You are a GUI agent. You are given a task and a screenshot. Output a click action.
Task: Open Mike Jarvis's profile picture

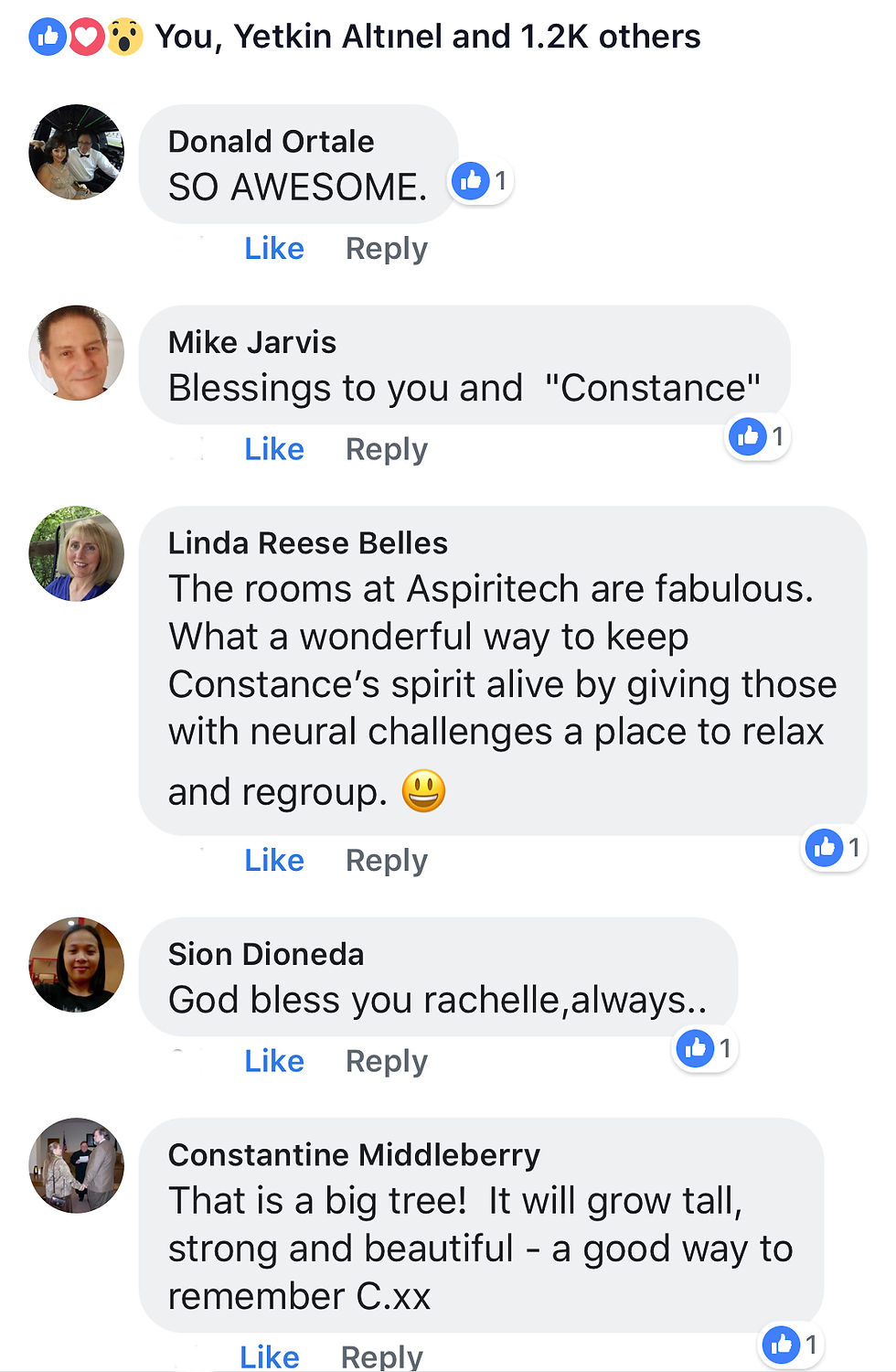(x=77, y=353)
